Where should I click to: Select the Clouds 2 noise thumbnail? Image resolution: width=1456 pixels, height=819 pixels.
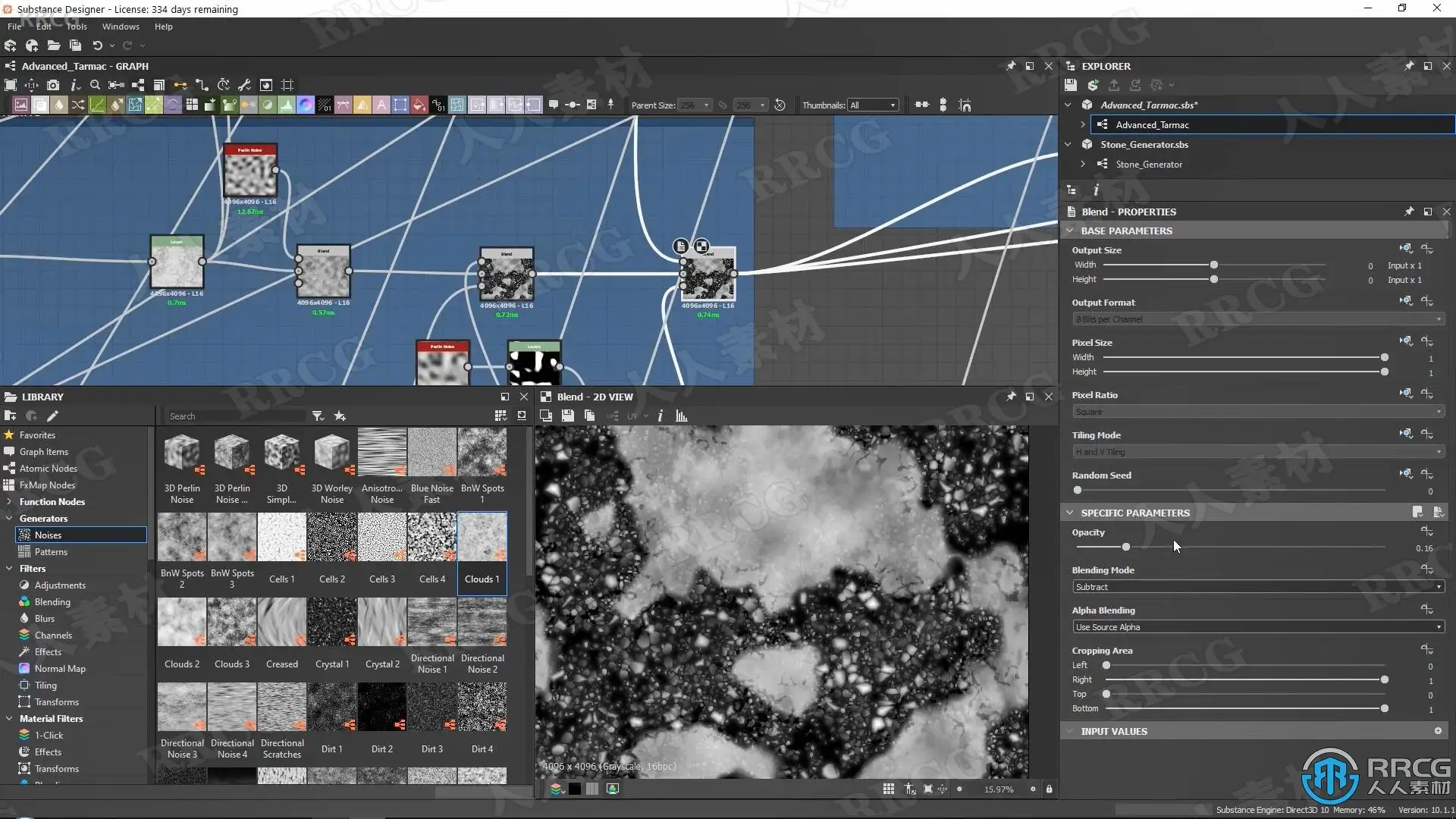coord(182,623)
